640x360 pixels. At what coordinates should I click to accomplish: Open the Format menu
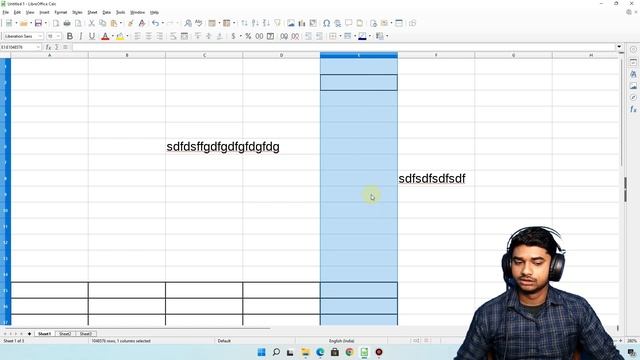tap(61, 13)
